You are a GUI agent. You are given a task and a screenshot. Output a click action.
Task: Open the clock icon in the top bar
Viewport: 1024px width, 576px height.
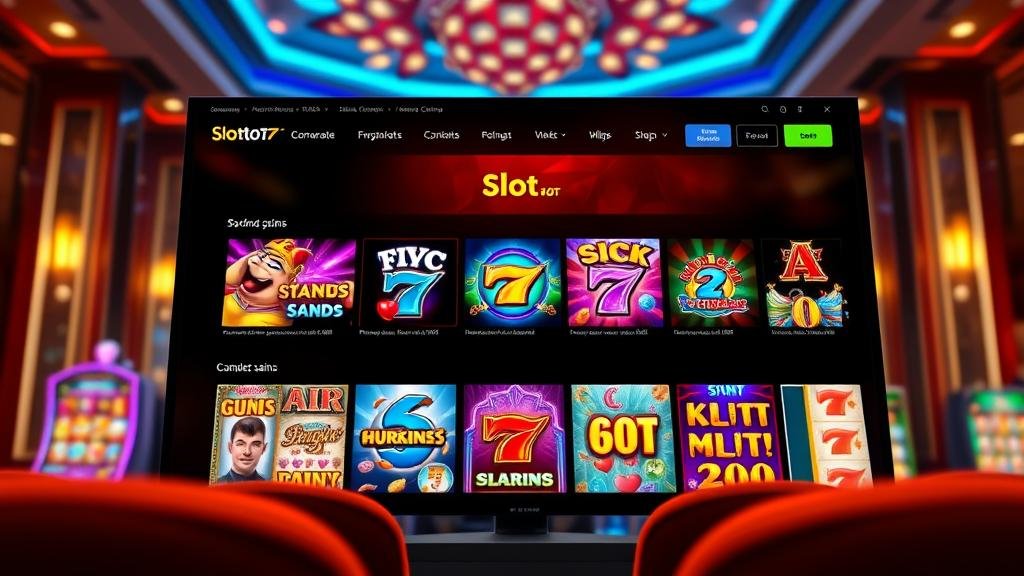[x=783, y=109]
